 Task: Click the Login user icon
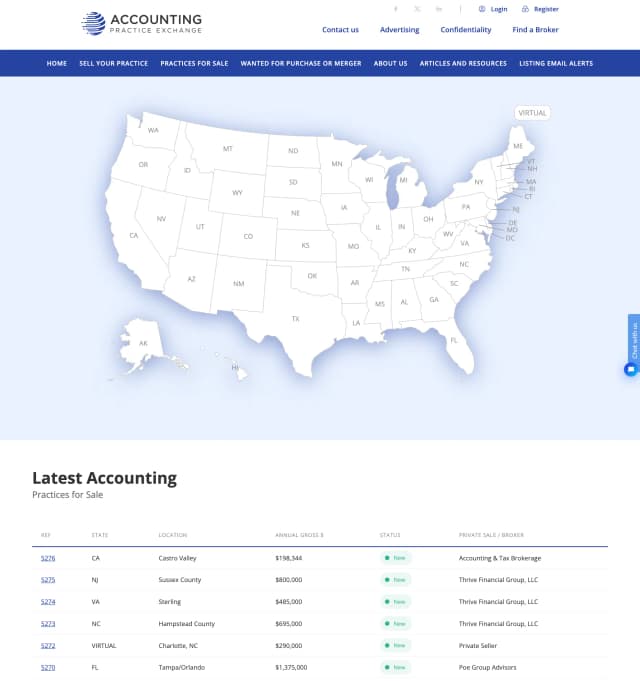coord(482,9)
